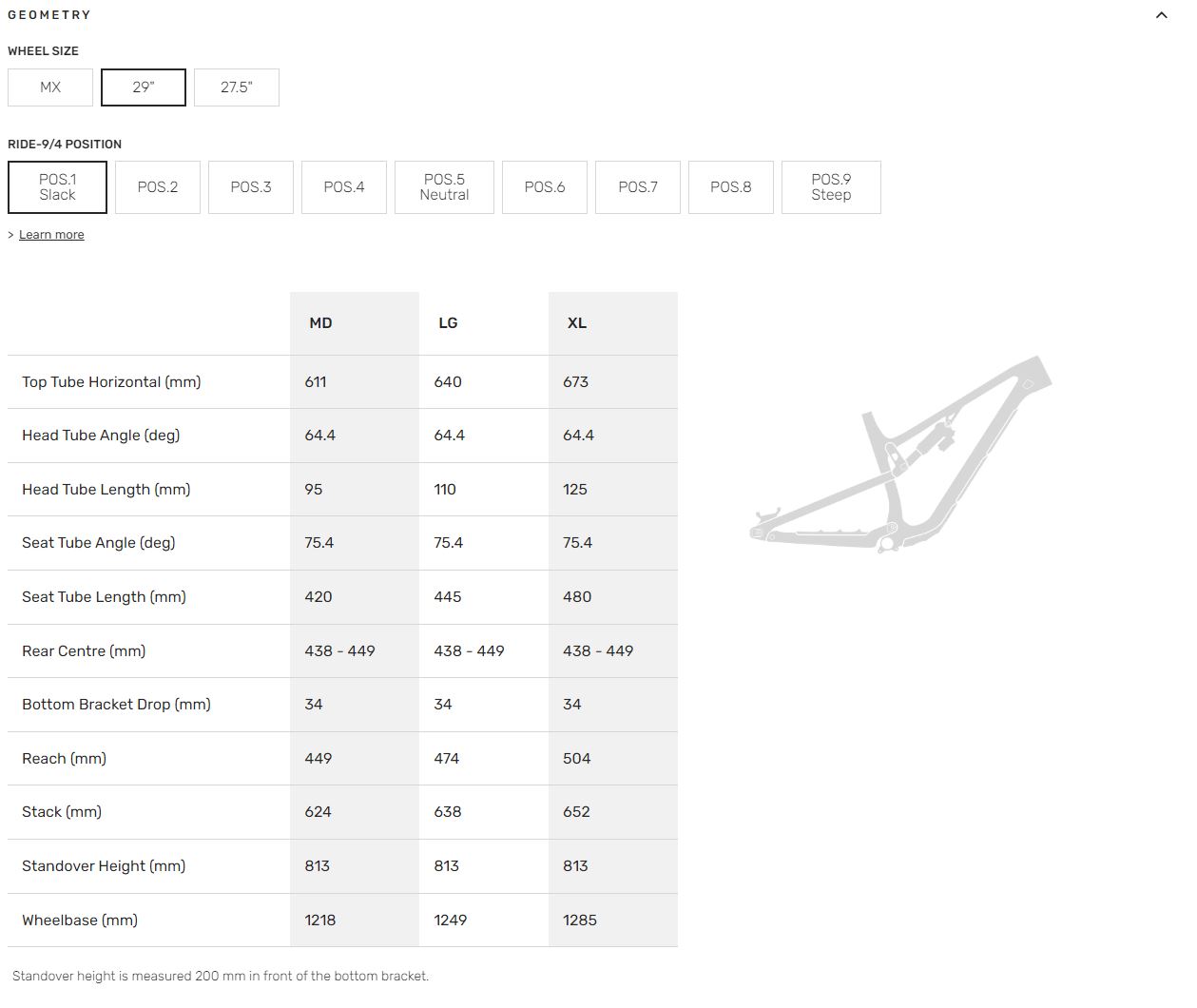Select the POS.8 position button
This screenshot has width=1197, height=1008.
731,187
